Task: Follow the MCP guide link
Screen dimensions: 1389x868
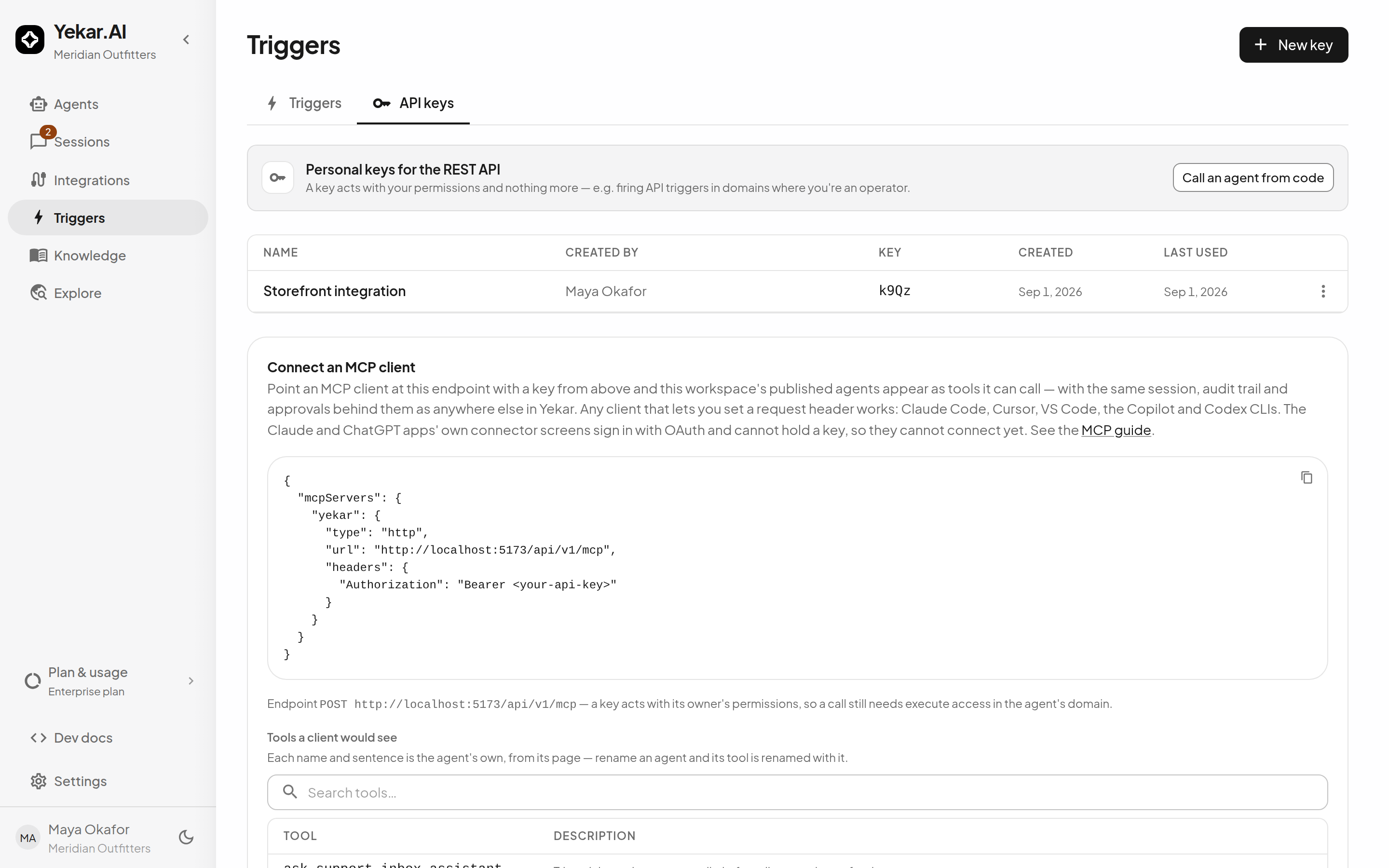Action: (x=1116, y=430)
